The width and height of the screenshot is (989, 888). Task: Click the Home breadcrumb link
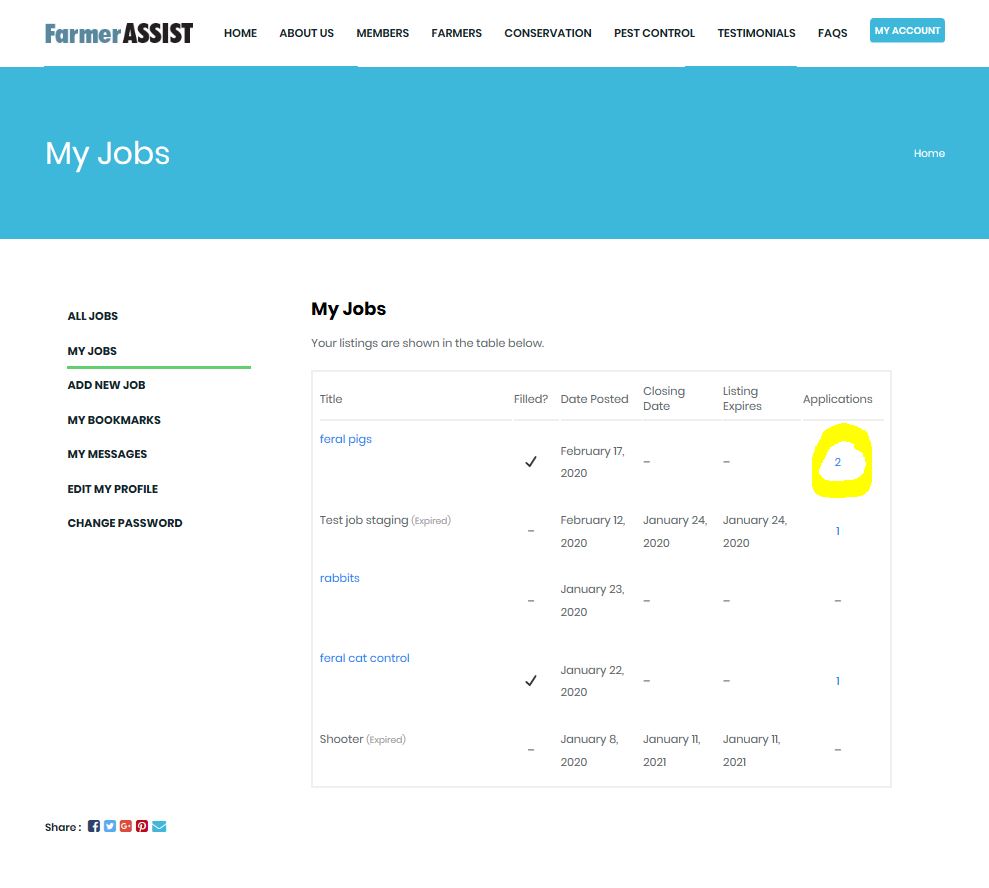(x=929, y=153)
